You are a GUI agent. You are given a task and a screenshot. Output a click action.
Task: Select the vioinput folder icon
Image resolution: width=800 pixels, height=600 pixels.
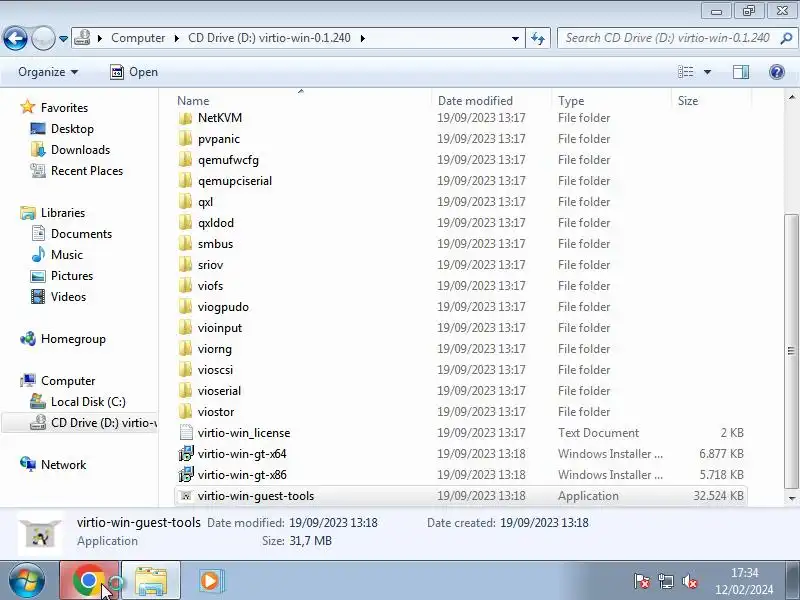(x=186, y=328)
